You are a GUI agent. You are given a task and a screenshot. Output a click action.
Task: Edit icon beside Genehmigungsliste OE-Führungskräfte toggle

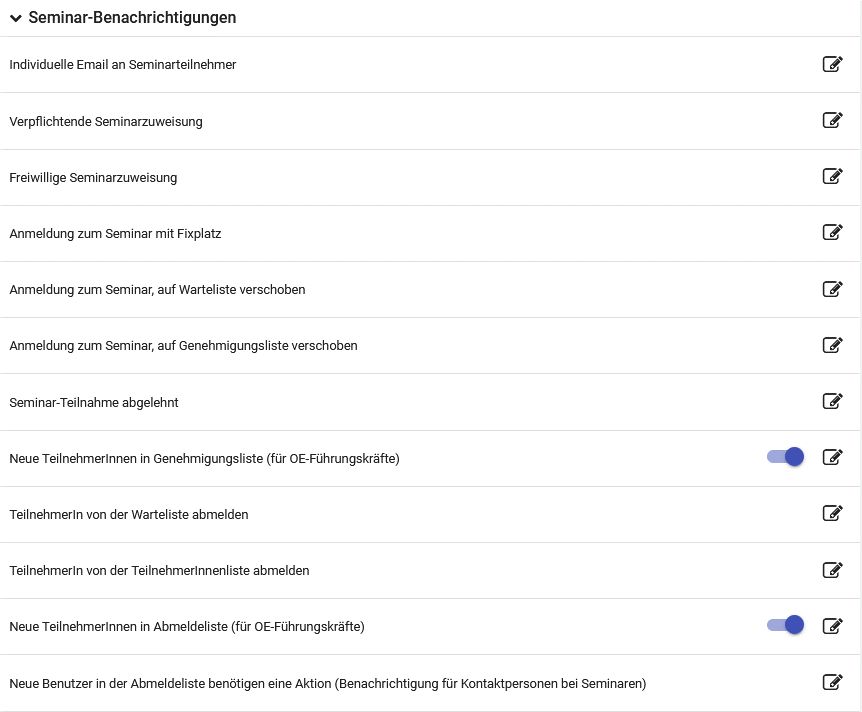pyautogui.click(x=832, y=457)
